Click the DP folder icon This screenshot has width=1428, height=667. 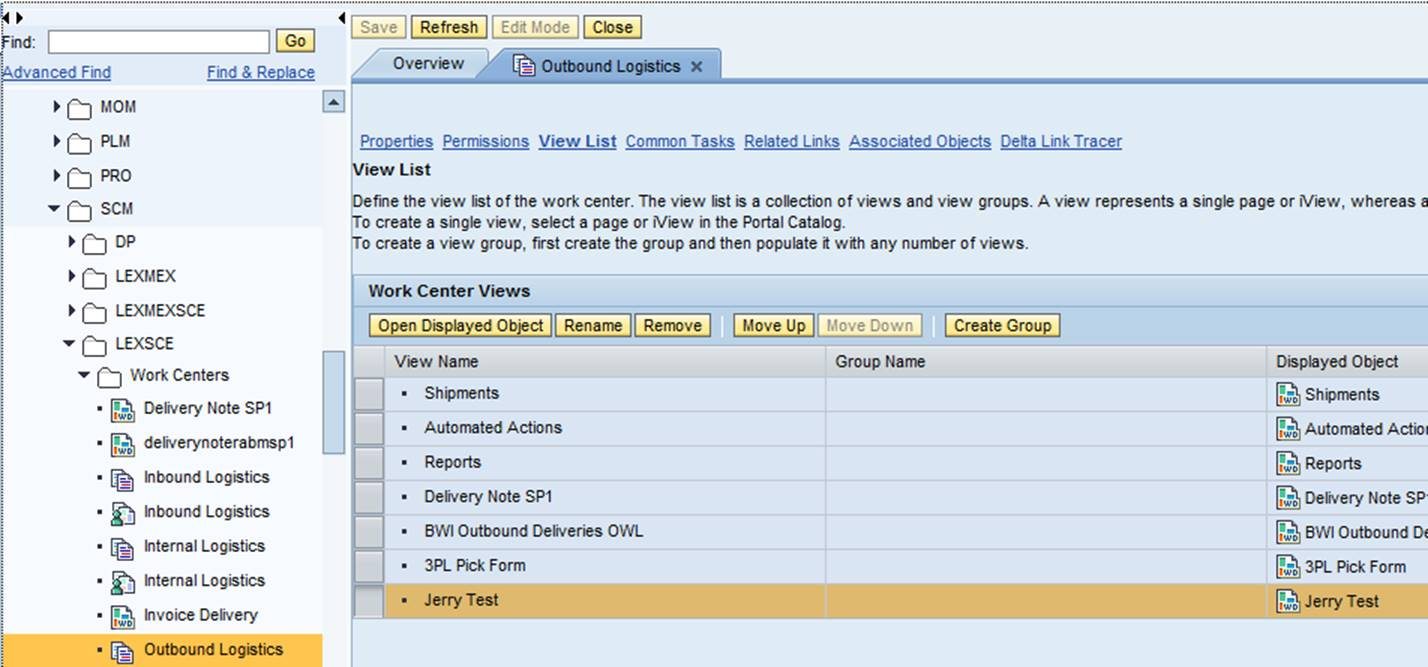click(95, 243)
